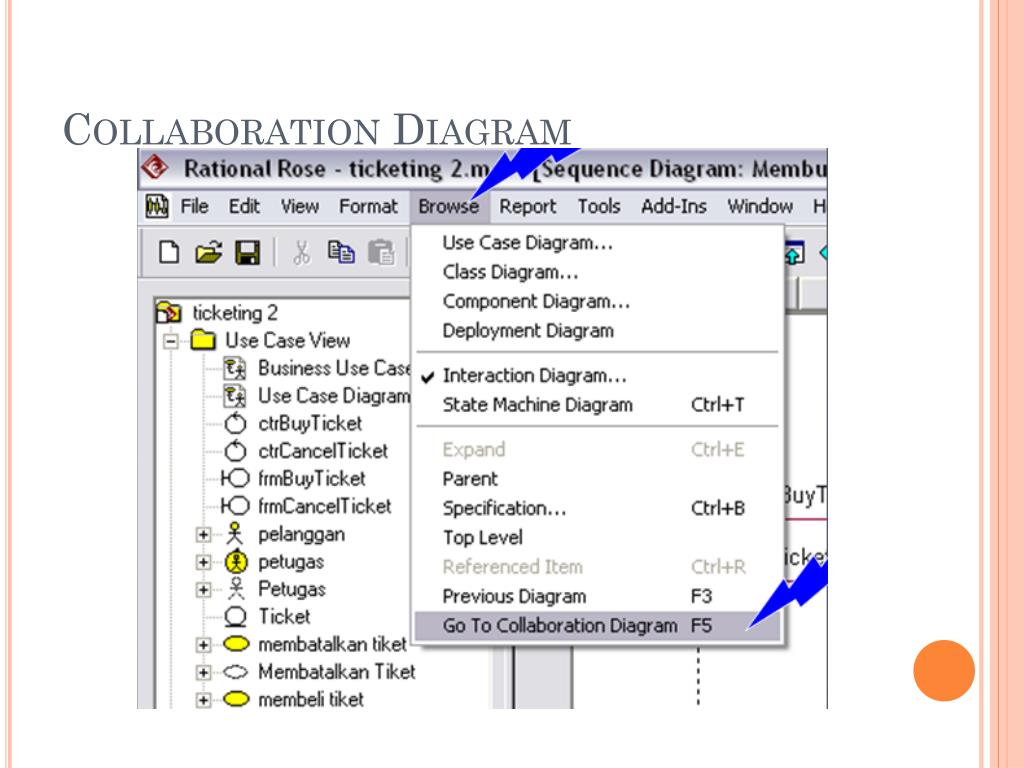
Task: Click the Use Case View folder icon
Action: (x=203, y=340)
